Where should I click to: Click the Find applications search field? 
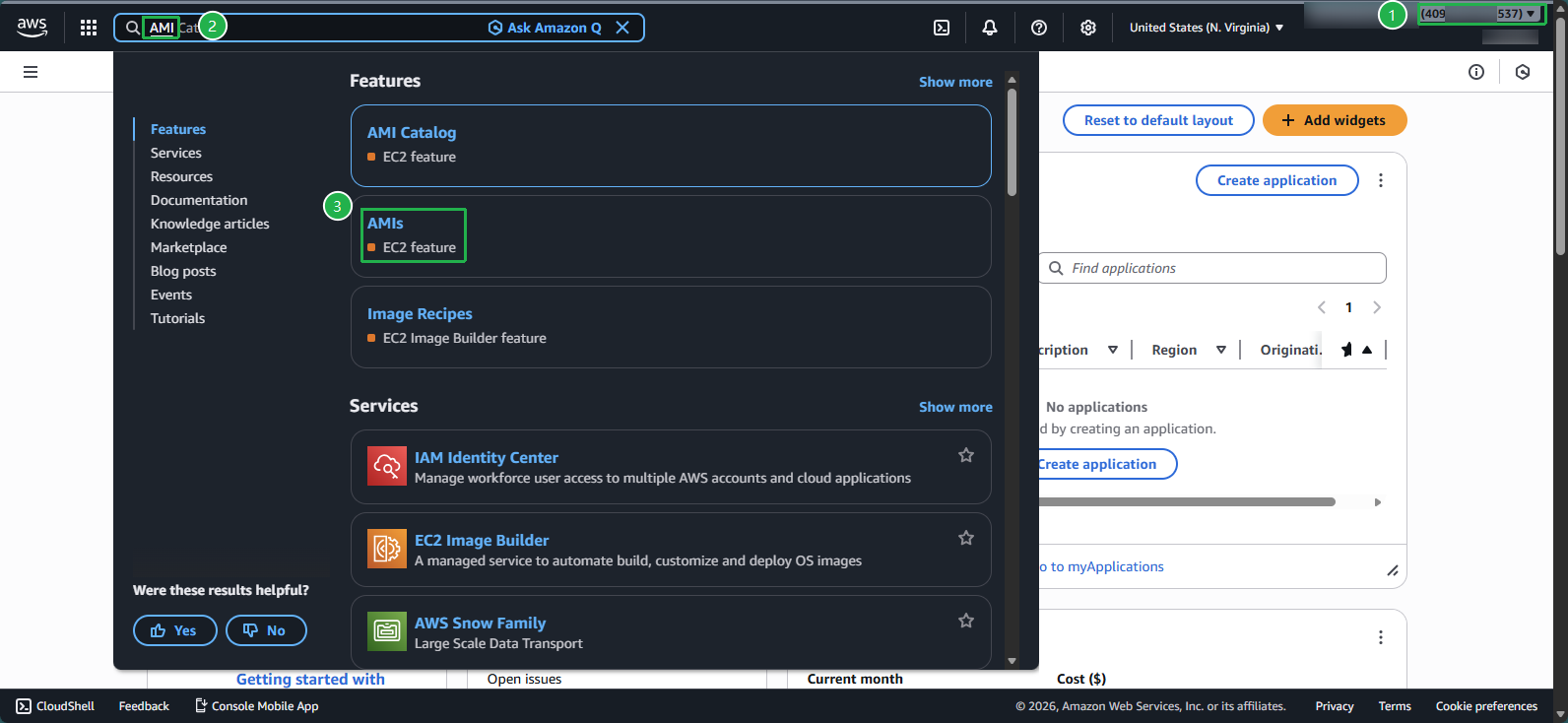click(x=1221, y=268)
